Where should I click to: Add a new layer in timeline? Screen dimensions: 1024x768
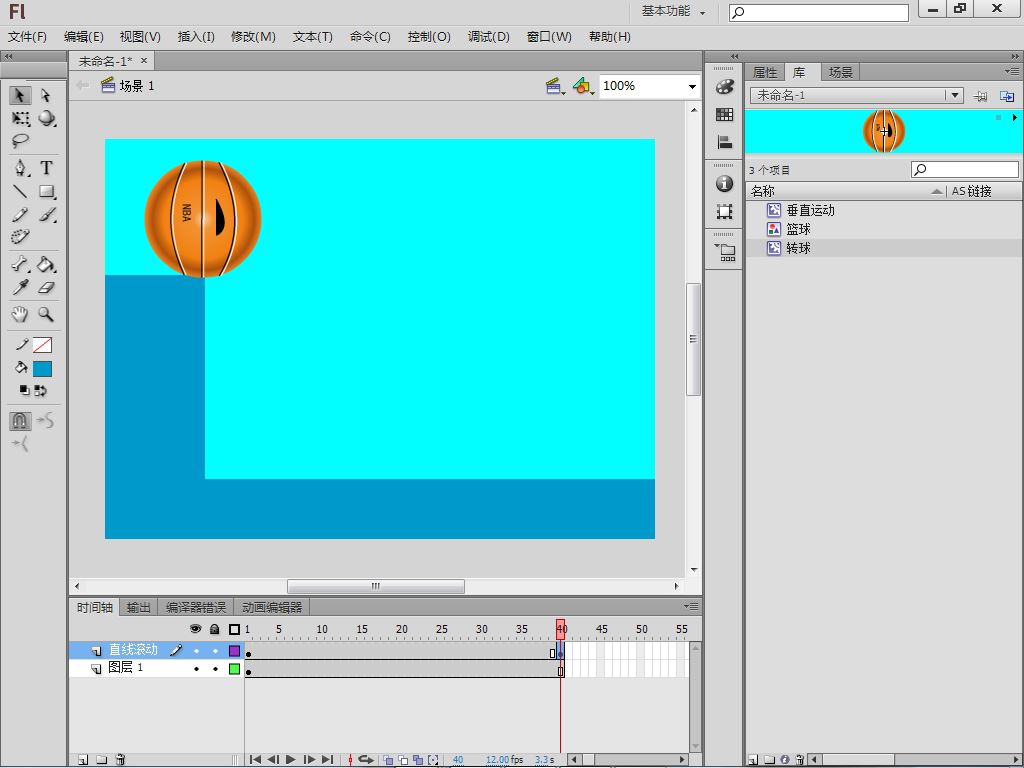[x=83, y=760]
